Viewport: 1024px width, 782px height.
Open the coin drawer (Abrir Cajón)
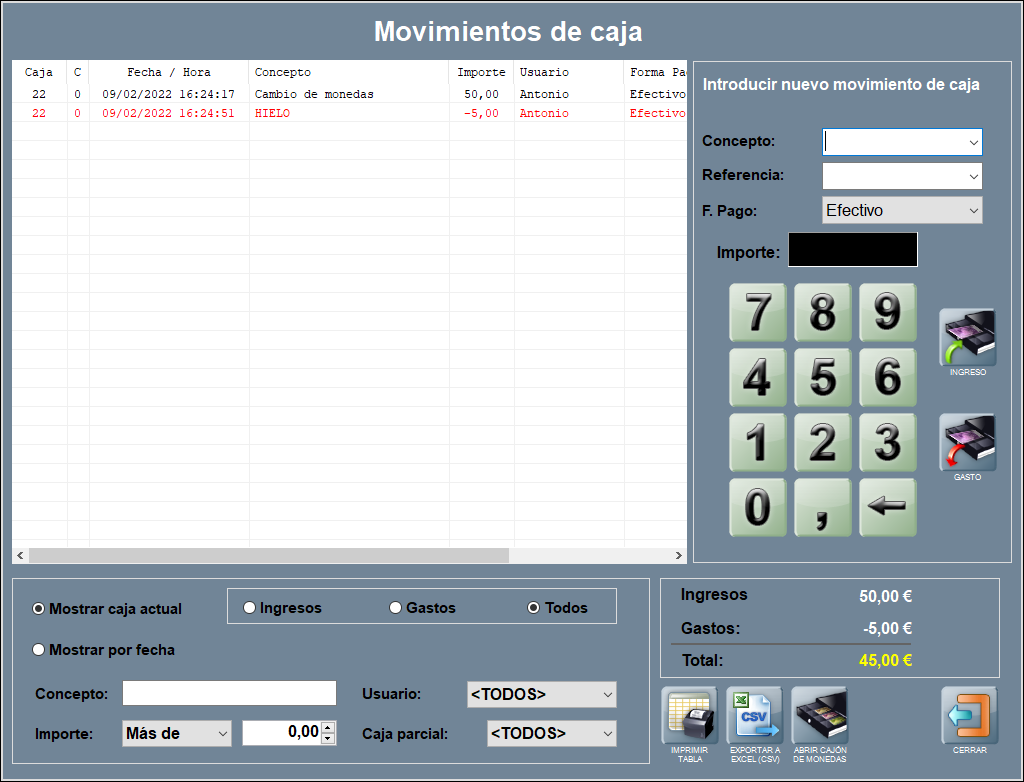coord(819,716)
